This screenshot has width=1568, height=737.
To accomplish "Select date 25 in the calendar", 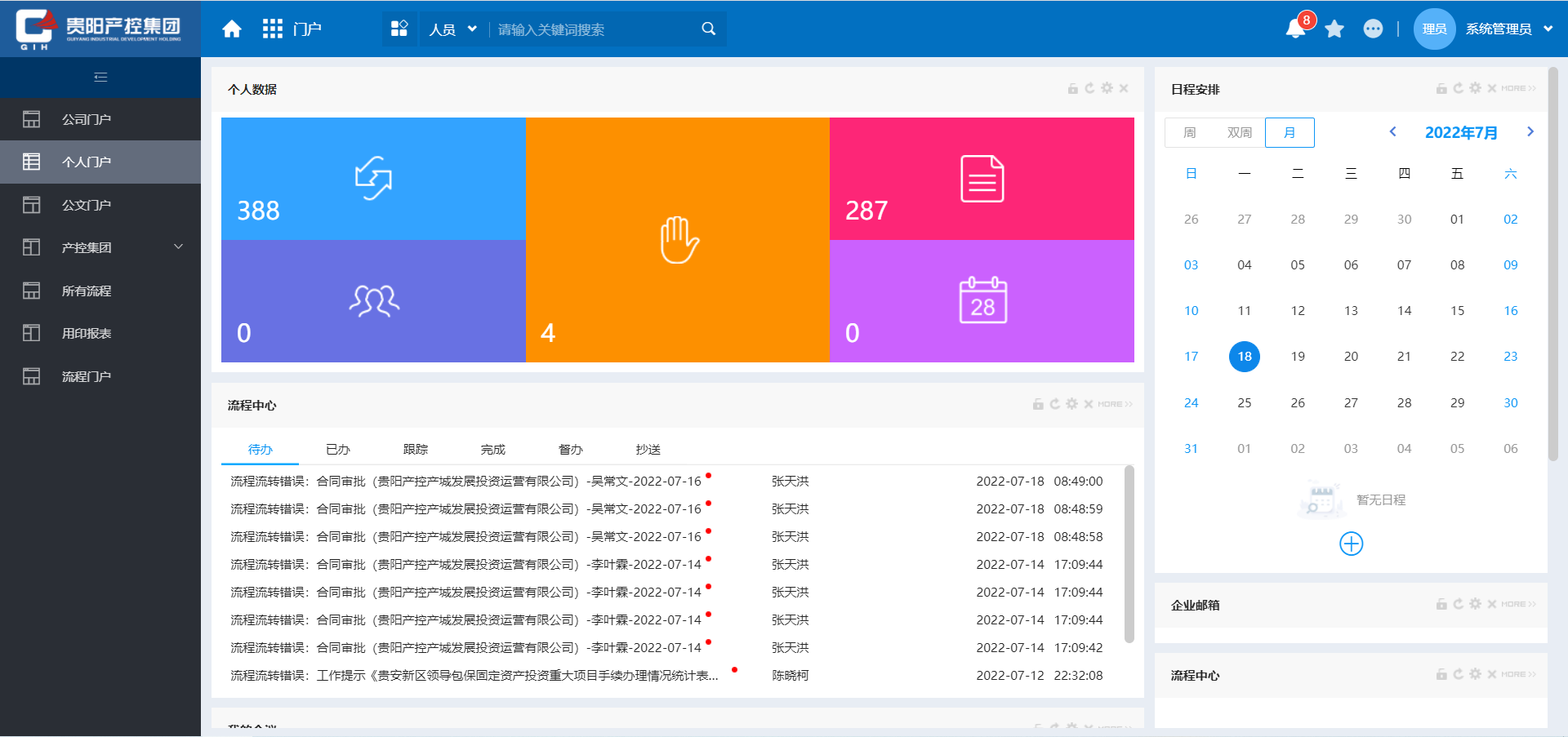I will tap(1245, 402).
